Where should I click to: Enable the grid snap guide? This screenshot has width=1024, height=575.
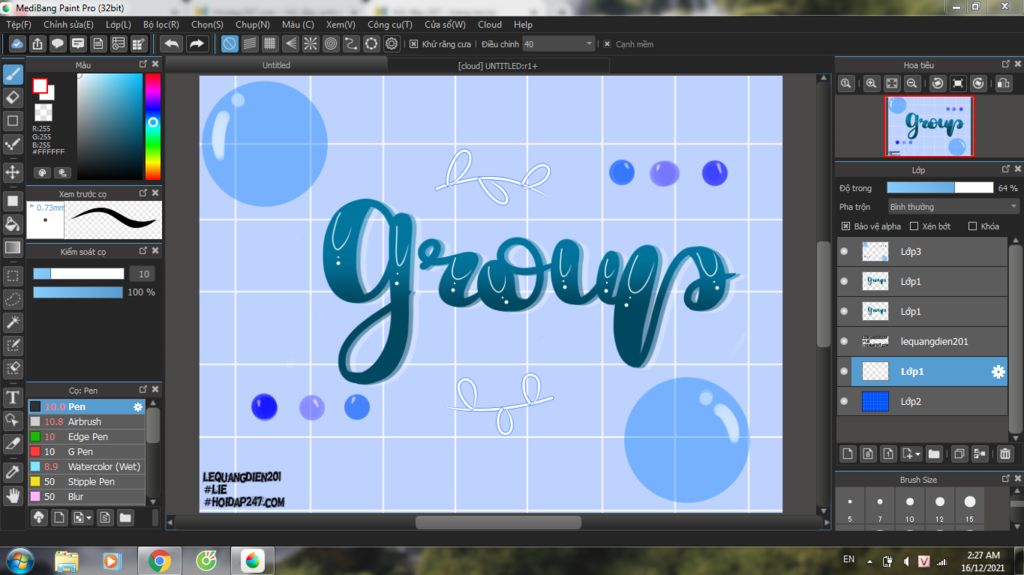(270, 44)
